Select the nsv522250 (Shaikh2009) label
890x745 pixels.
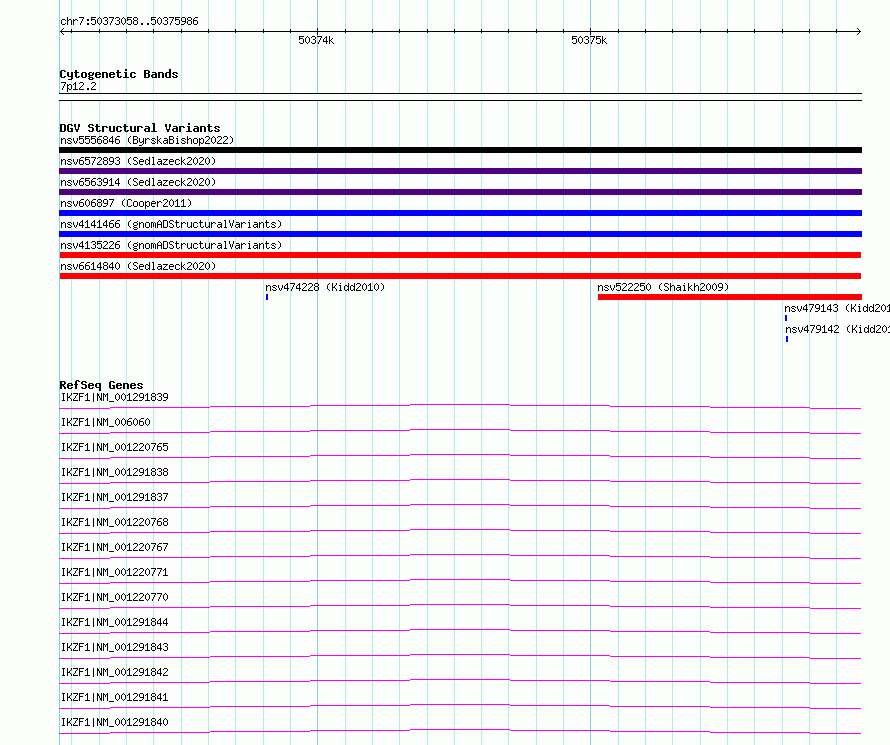663,287
